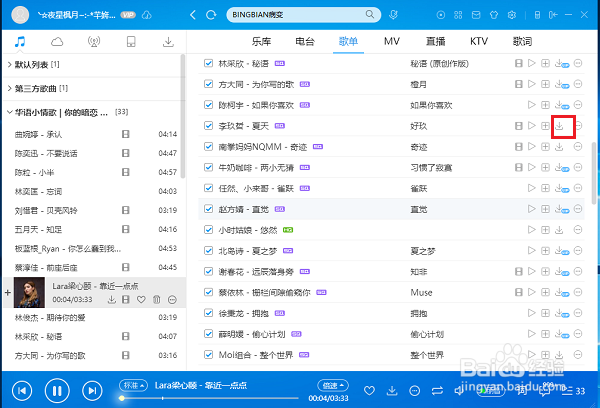Open the apps grid icon in title bar
This screenshot has width=600, height=408.
[458, 15]
